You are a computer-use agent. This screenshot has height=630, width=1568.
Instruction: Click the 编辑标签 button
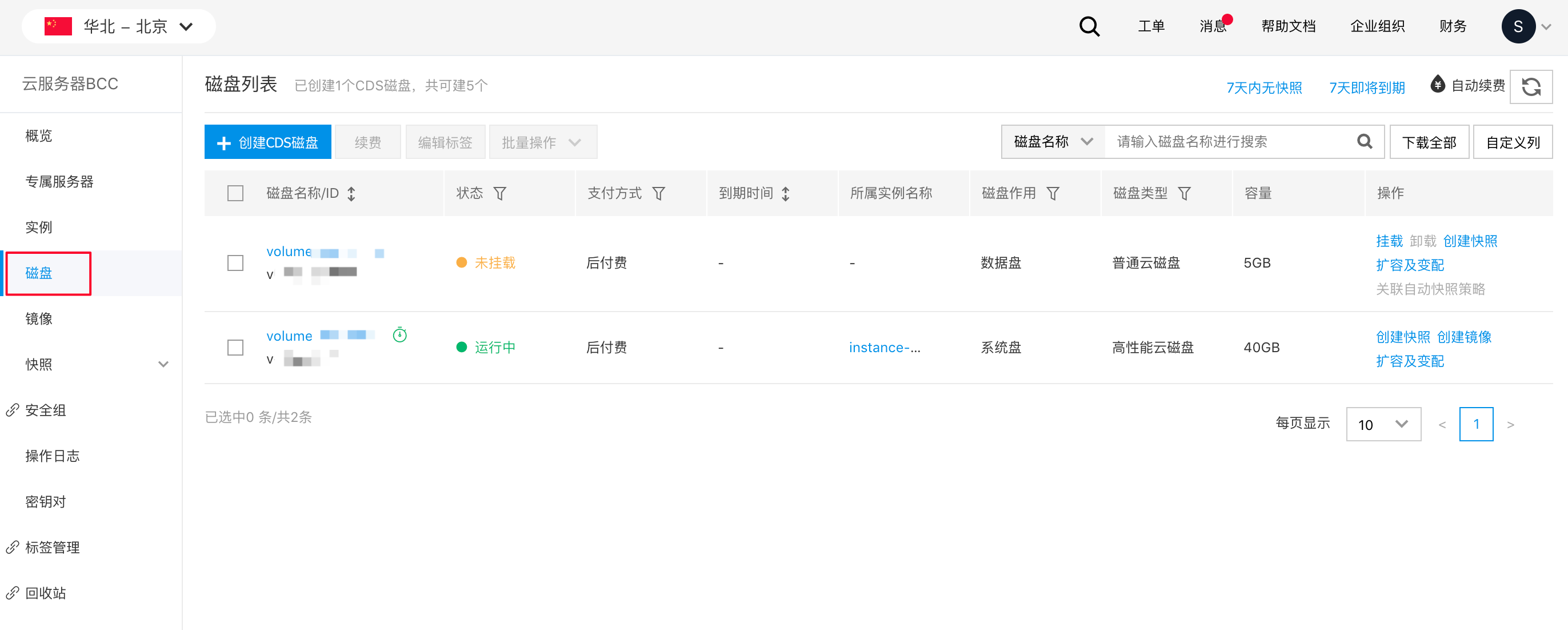coord(445,142)
